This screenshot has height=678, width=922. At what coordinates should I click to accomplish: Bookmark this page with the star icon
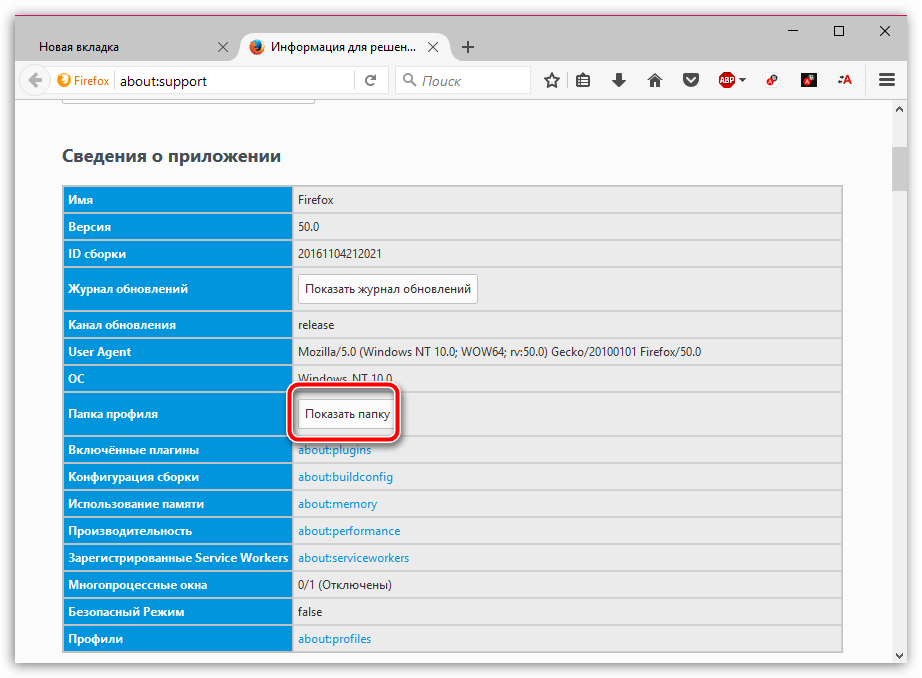tap(551, 81)
